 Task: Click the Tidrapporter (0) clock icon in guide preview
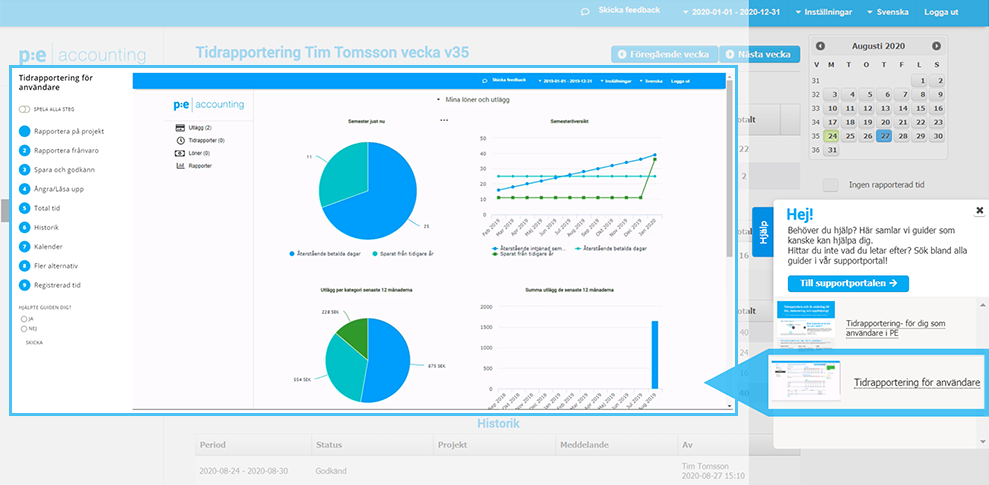pyautogui.click(x=180, y=141)
